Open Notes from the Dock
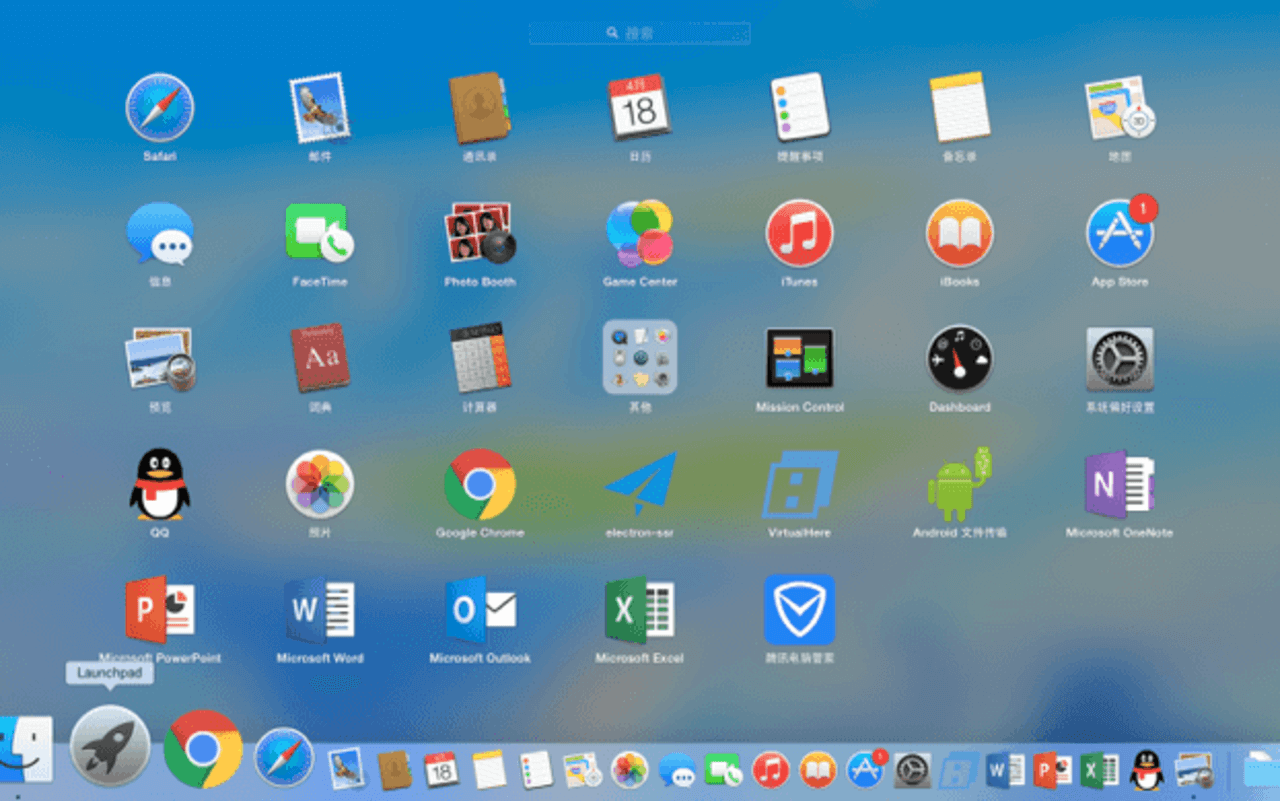The width and height of the screenshot is (1280, 801). [490, 770]
